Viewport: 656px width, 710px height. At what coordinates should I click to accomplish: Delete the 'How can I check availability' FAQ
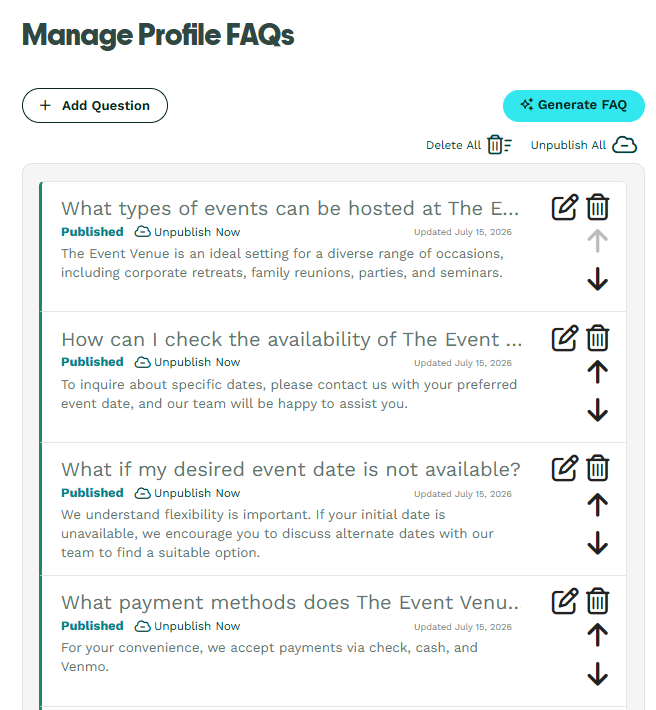pos(598,338)
